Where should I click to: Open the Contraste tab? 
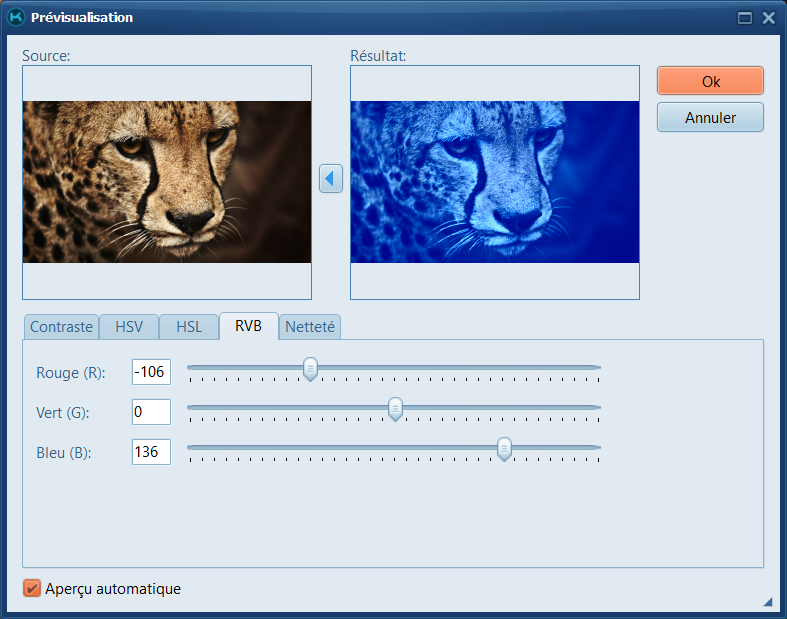[x=61, y=327]
